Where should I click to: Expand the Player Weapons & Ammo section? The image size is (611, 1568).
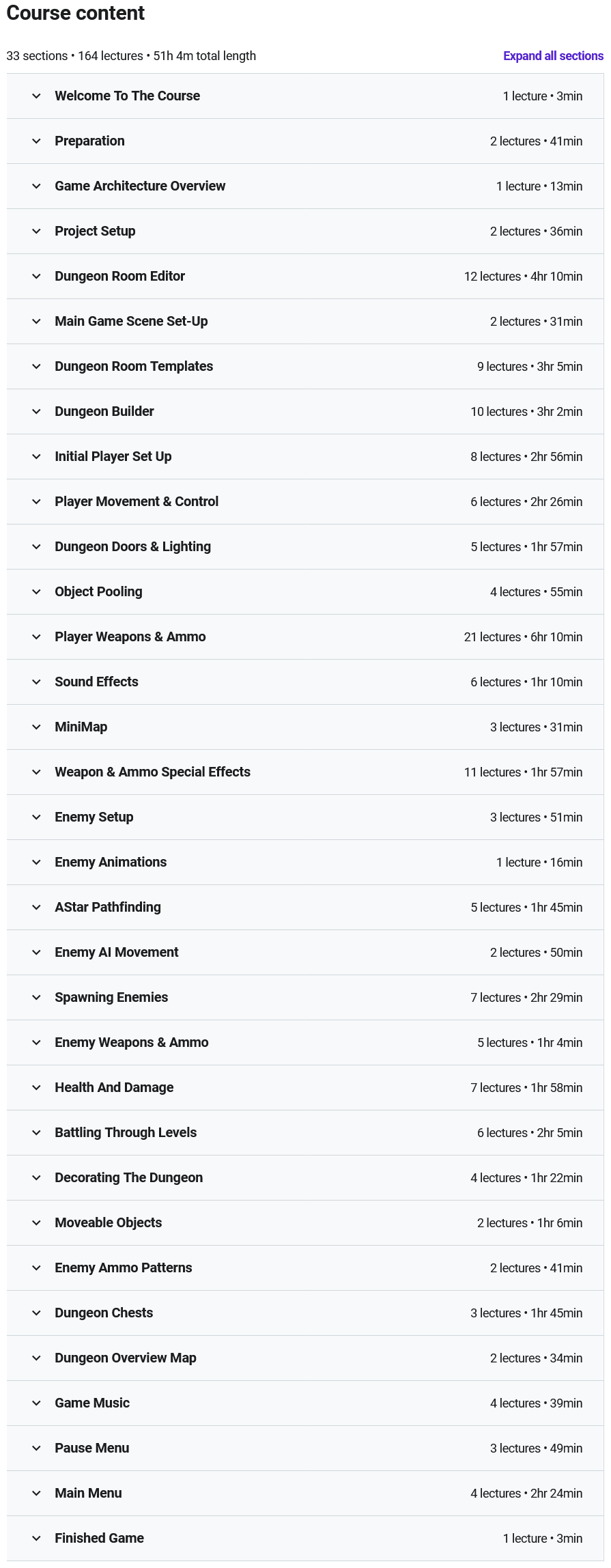305,637
